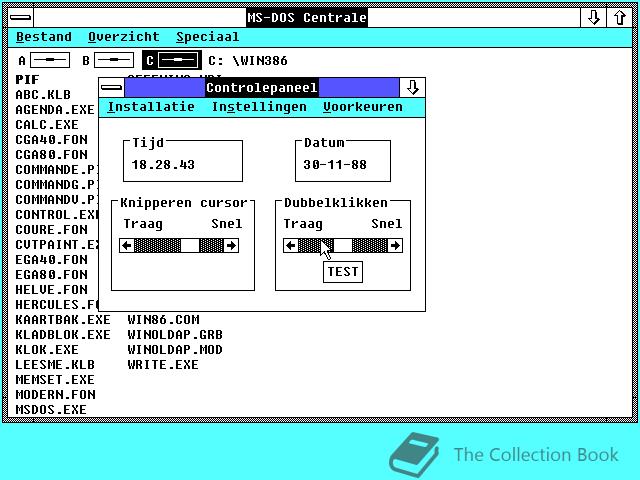Screen dimensions: 640x480
Task: Select file MODERN.FON
Action: [x=55, y=395]
